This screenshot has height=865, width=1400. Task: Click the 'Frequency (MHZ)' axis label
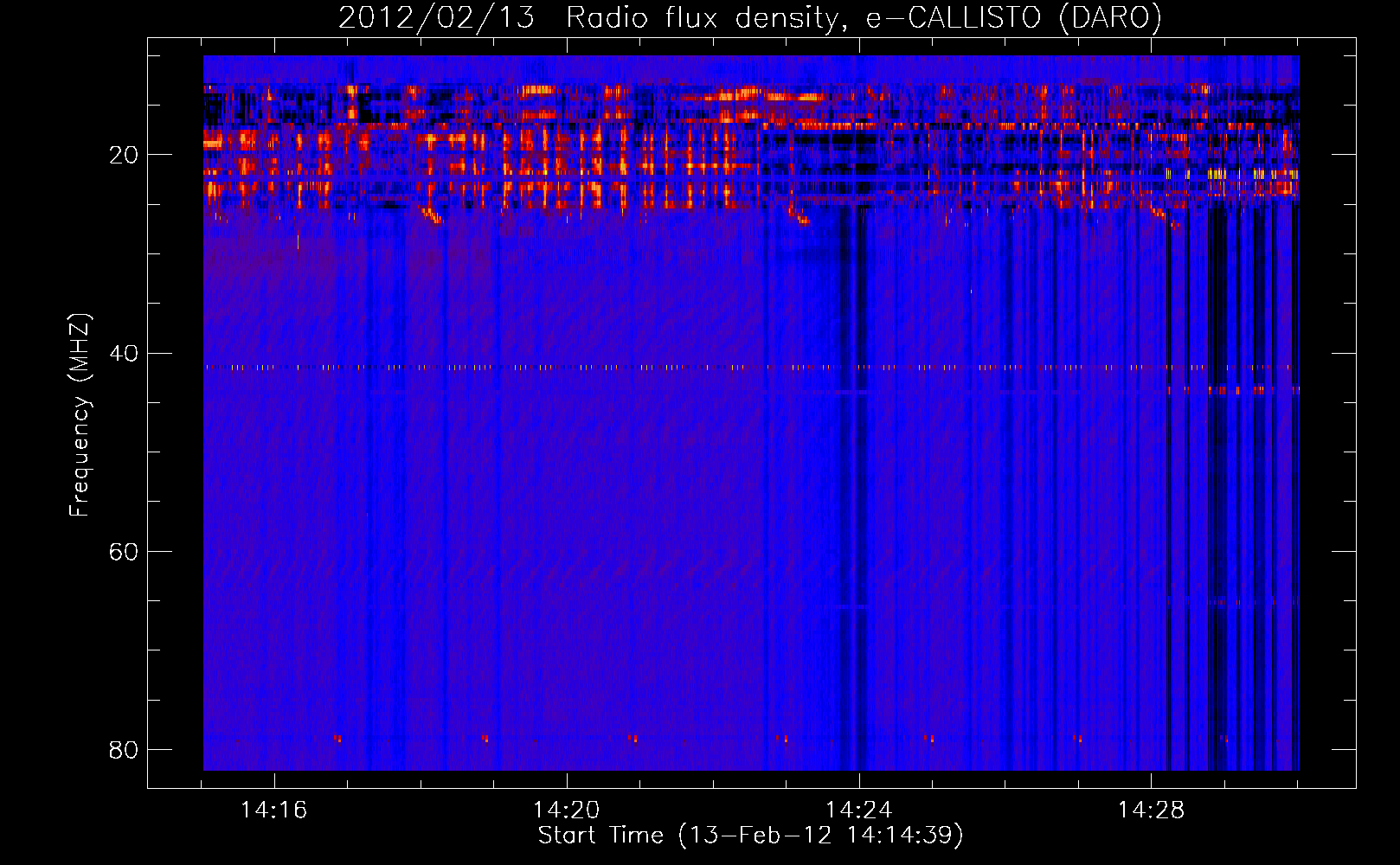80,415
